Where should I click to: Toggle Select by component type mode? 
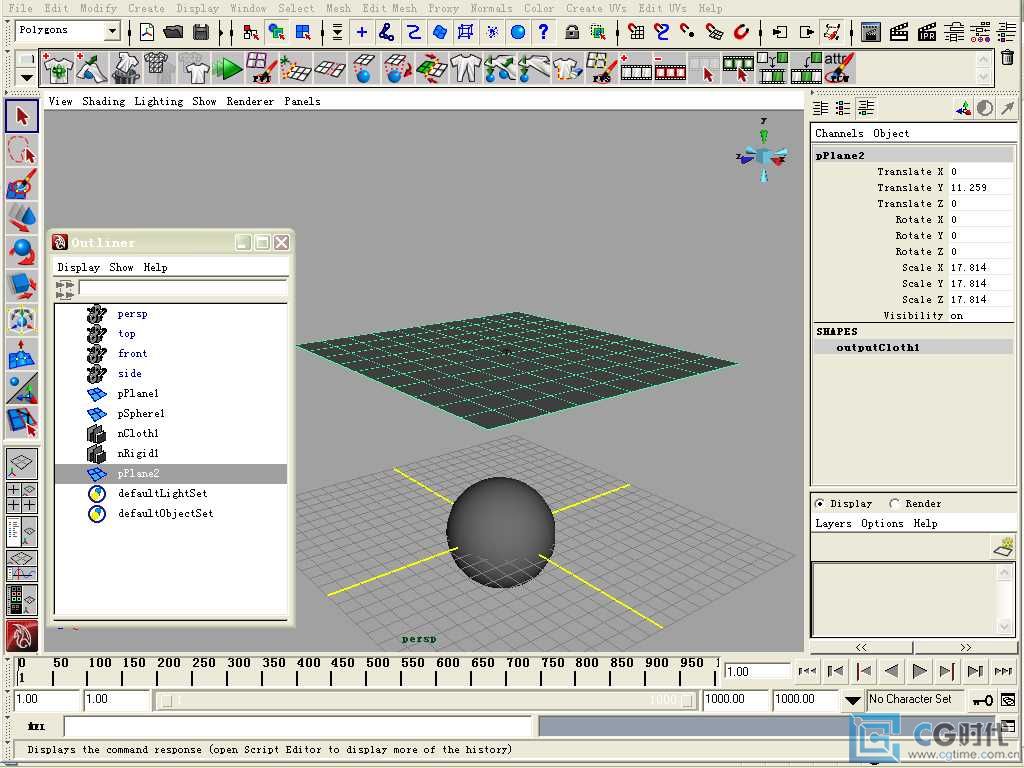click(x=304, y=31)
